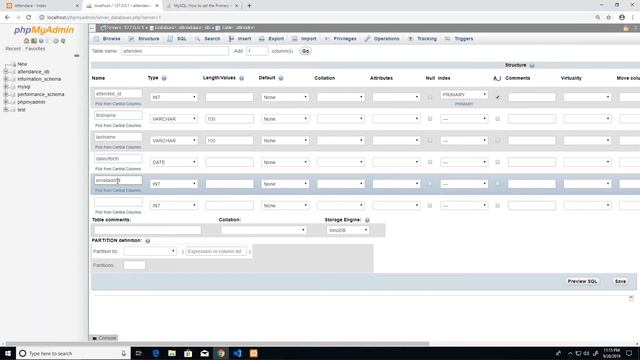
Task: Click the phpMyAdmin Home icon
Action: (x=27, y=41)
